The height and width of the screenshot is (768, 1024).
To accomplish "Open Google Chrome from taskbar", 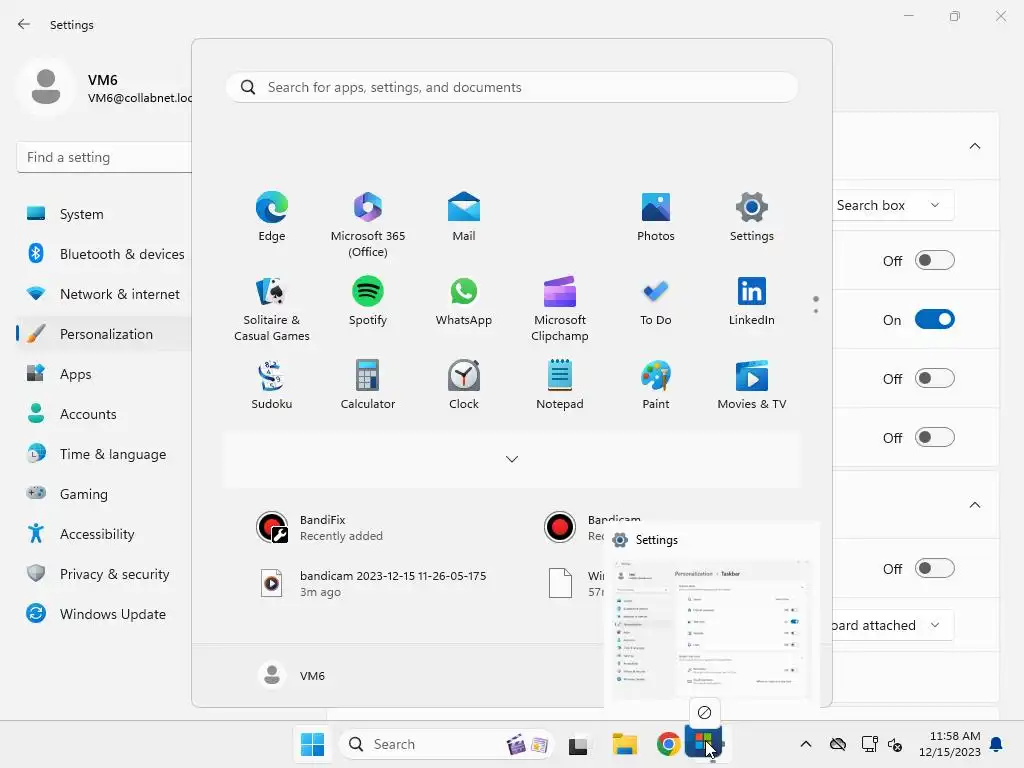I will point(668,744).
